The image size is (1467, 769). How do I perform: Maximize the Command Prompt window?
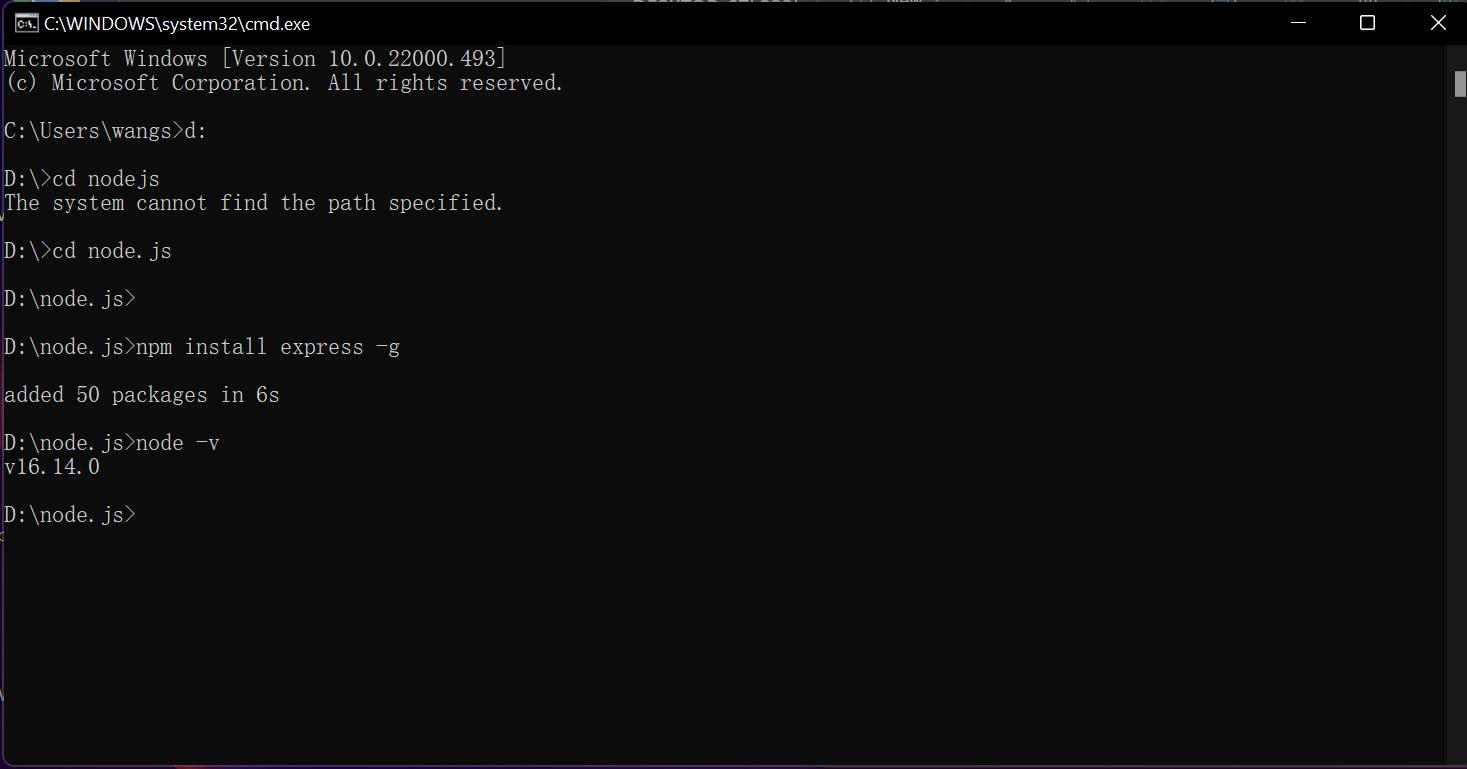coord(1368,22)
